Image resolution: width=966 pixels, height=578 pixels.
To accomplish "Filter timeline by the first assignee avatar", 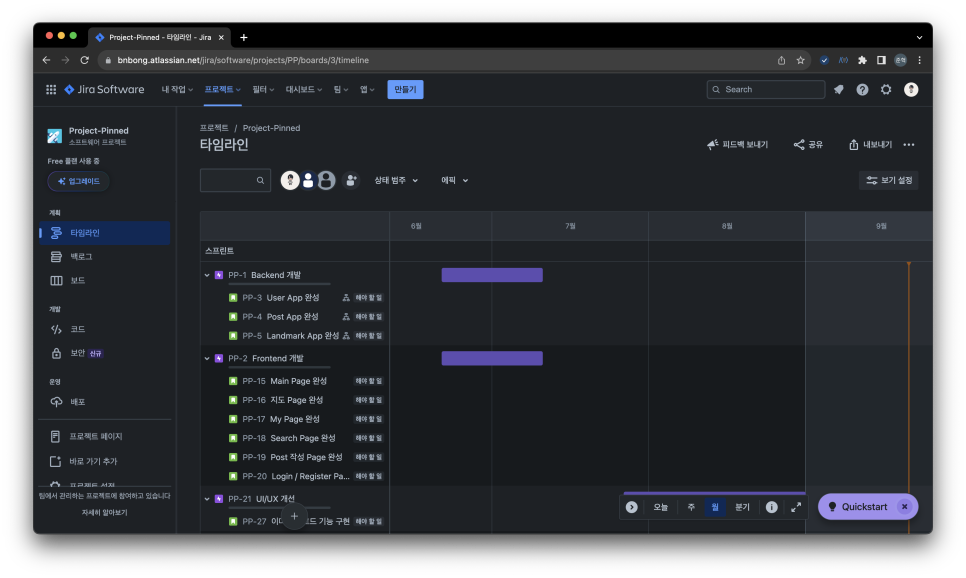I will 290,180.
